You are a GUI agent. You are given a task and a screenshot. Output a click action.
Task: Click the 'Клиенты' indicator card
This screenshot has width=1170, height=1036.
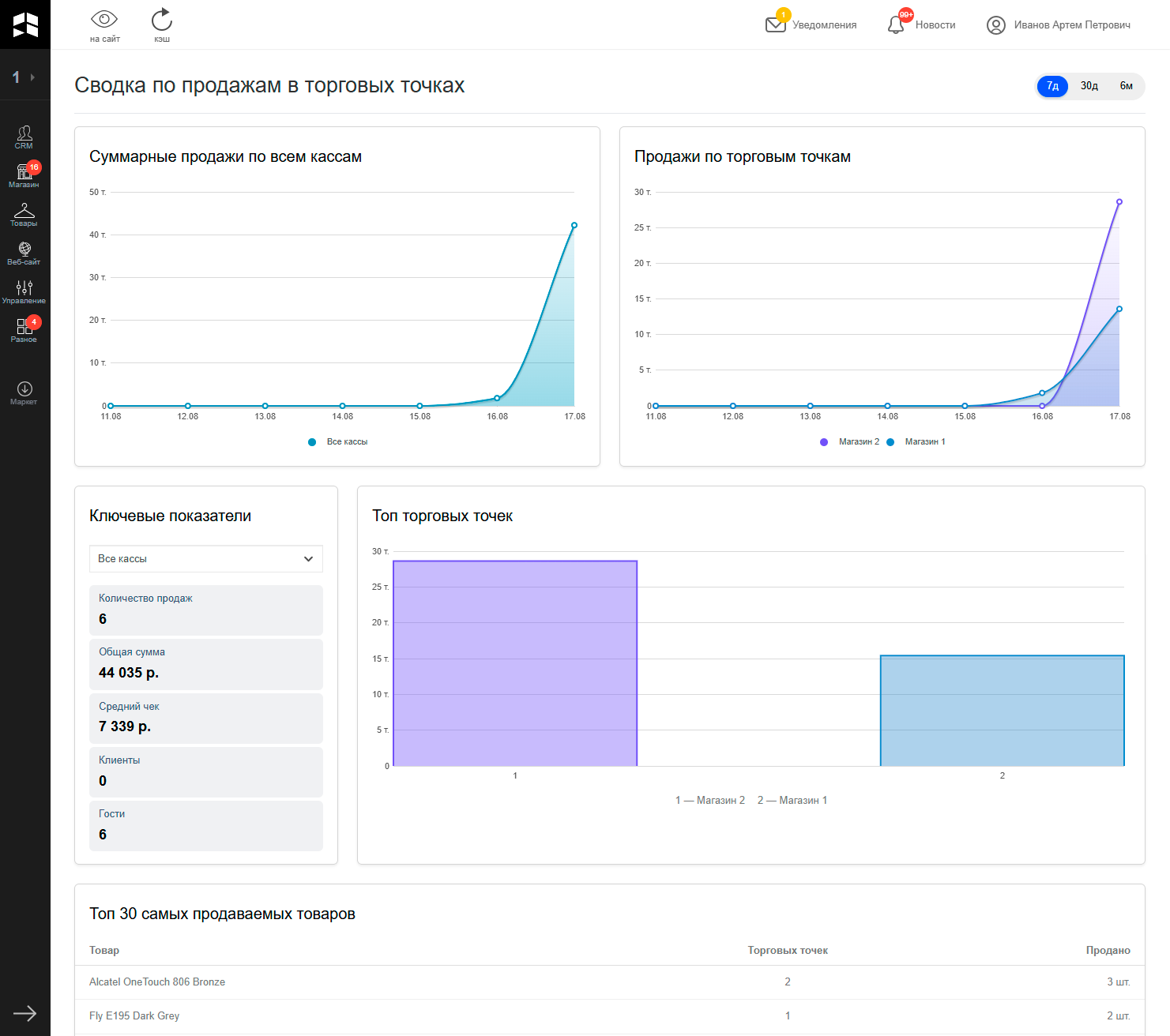[206, 772]
